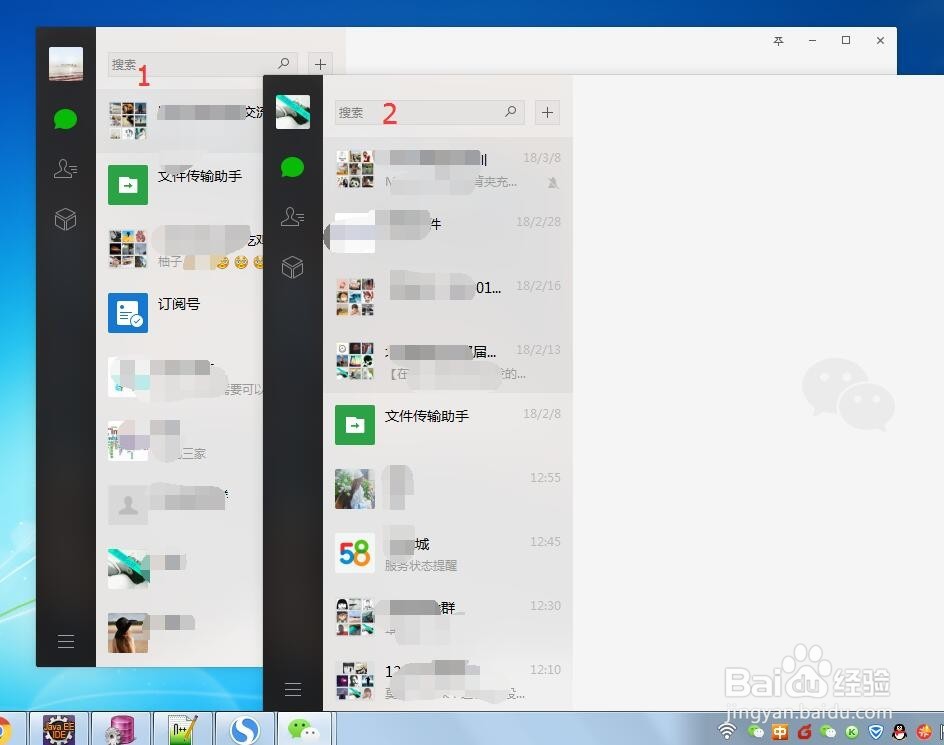The height and width of the screenshot is (745, 944).
Task: Open notepad pencil editor icon on taskbar
Action: coord(182,729)
